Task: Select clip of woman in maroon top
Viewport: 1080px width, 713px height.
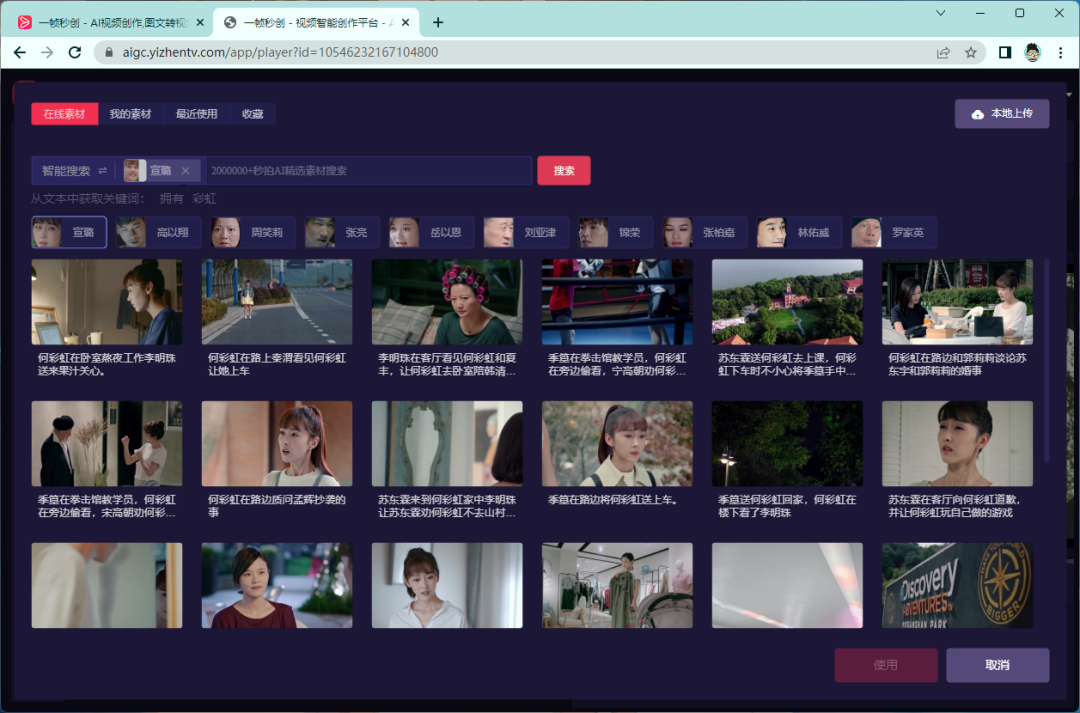Action: (x=277, y=586)
